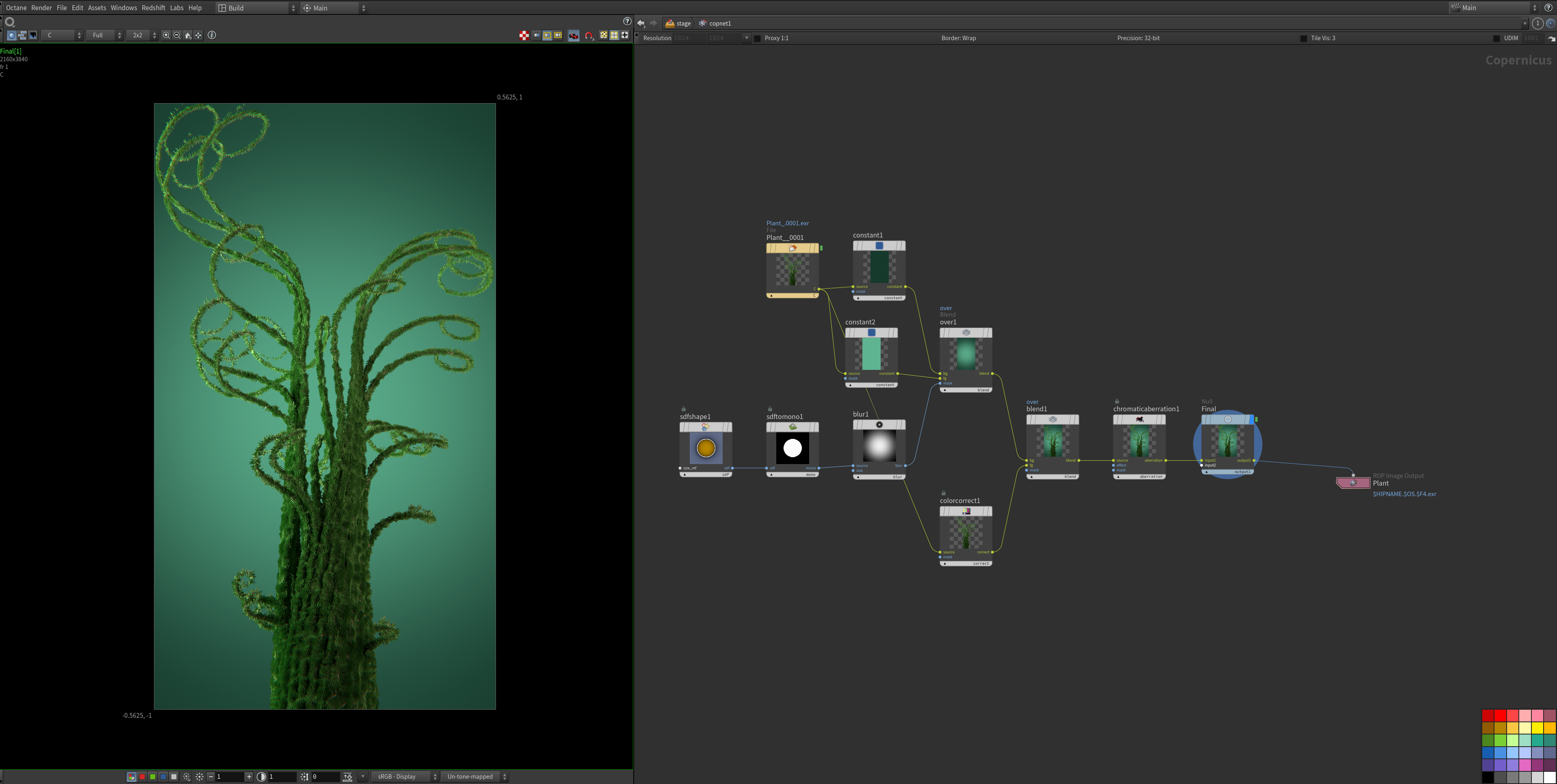Click the timeline list view icon
Viewport: 1557px width, 784px height.
pyautogui.click(x=22, y=35)
